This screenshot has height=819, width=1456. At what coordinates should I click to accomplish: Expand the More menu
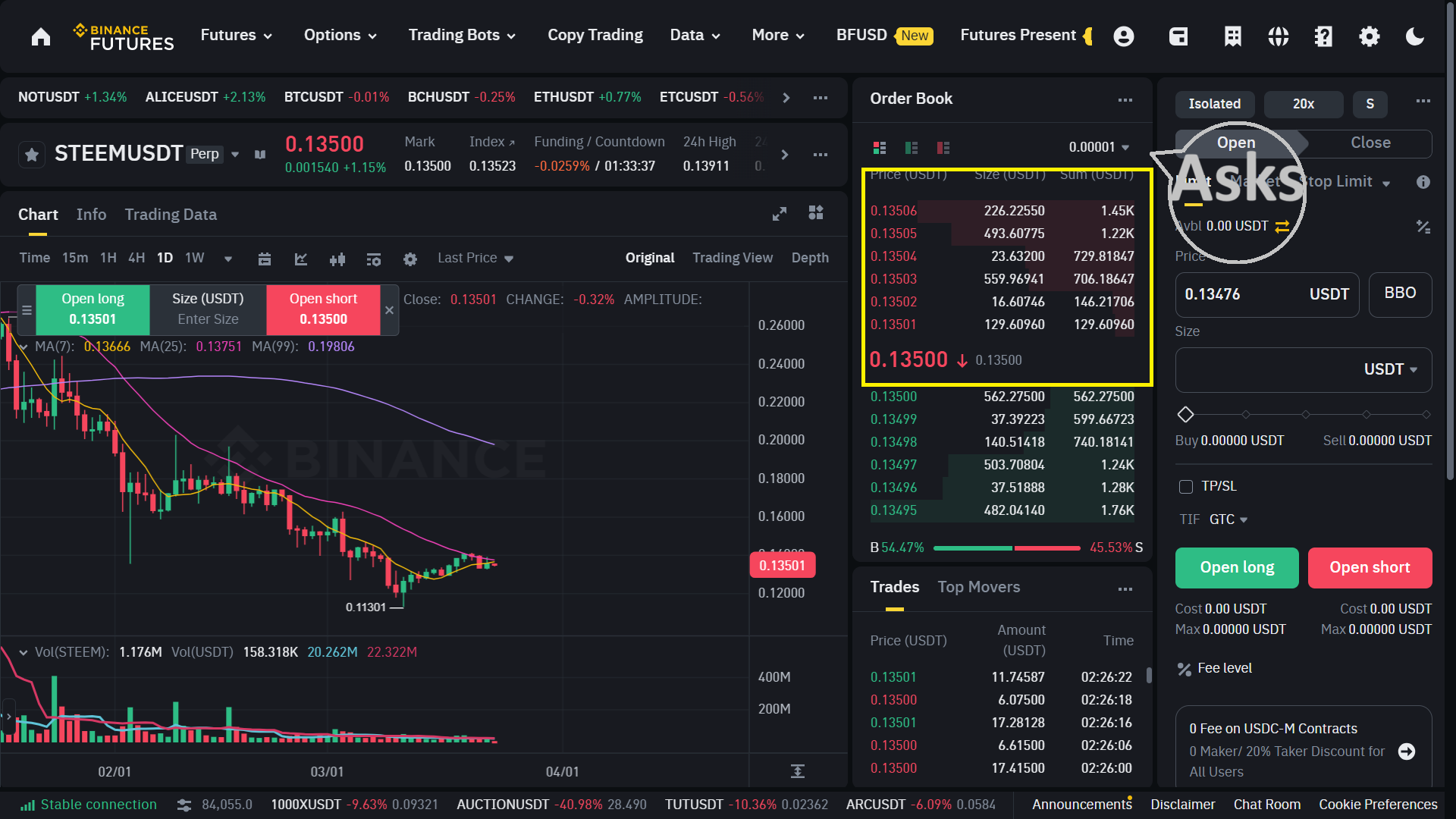tap(779, 35)
